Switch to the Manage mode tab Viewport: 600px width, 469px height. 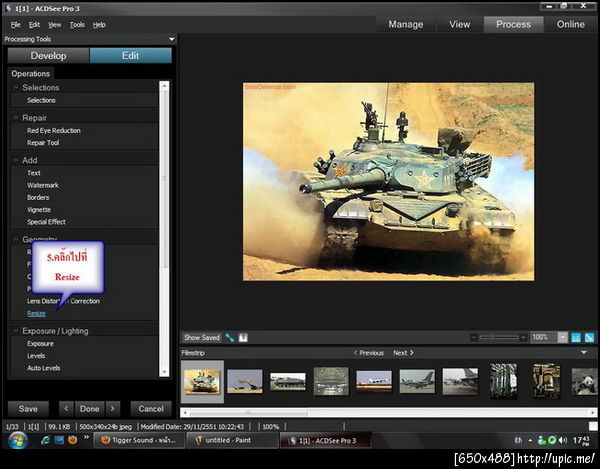pos(406,24)
